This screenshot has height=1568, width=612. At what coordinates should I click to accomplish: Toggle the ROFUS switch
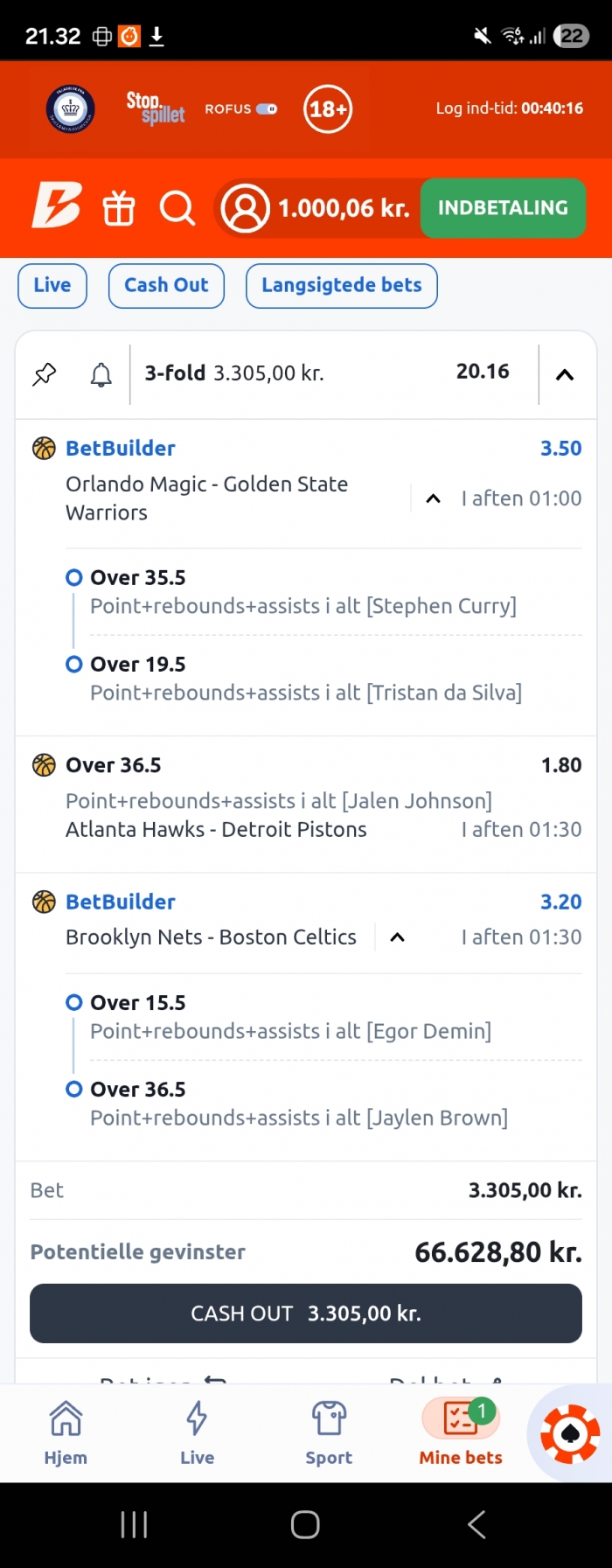coord(267,109)
